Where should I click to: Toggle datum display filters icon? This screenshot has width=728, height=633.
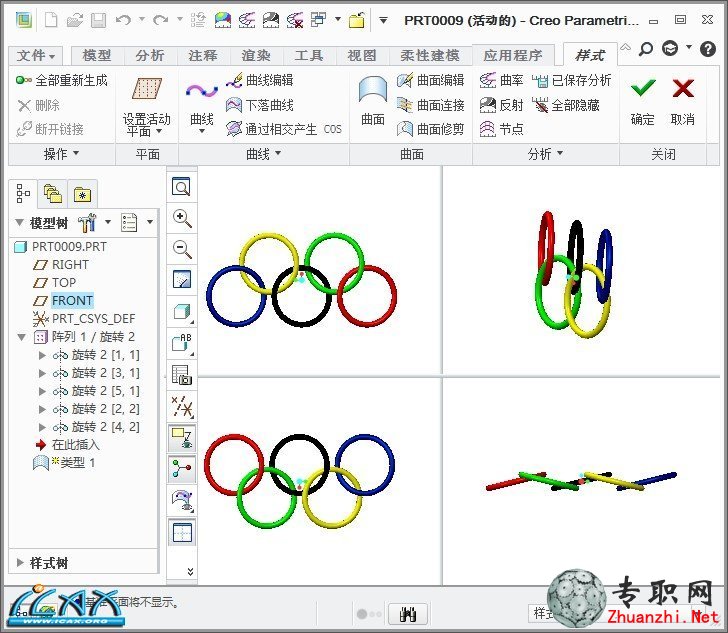tap(182, 407)
